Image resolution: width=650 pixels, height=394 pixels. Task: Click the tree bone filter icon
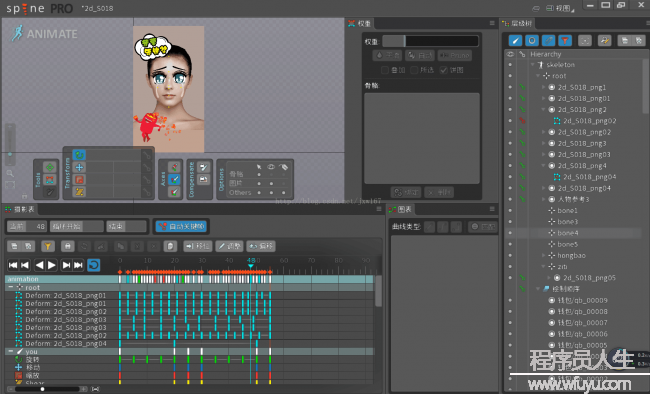[x=515, y=40]
